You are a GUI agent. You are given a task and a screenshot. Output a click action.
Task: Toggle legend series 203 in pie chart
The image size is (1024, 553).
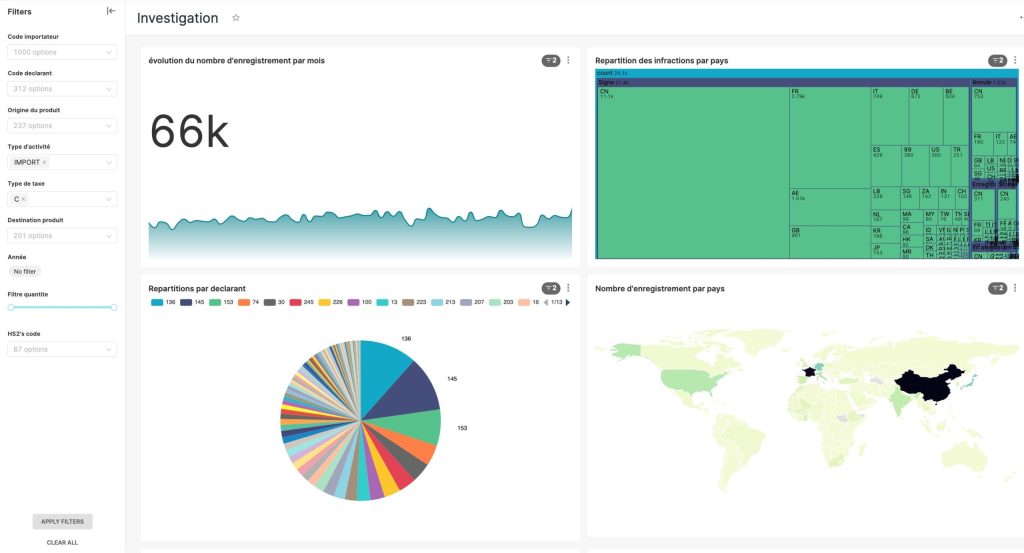pos(501,302)
